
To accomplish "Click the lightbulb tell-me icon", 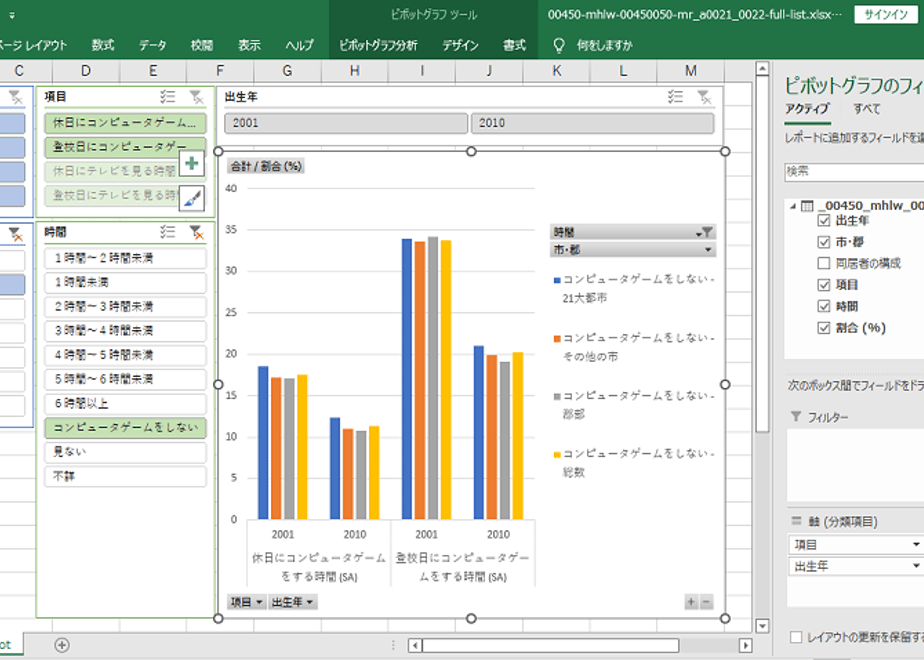I will (x=559, y=45).
